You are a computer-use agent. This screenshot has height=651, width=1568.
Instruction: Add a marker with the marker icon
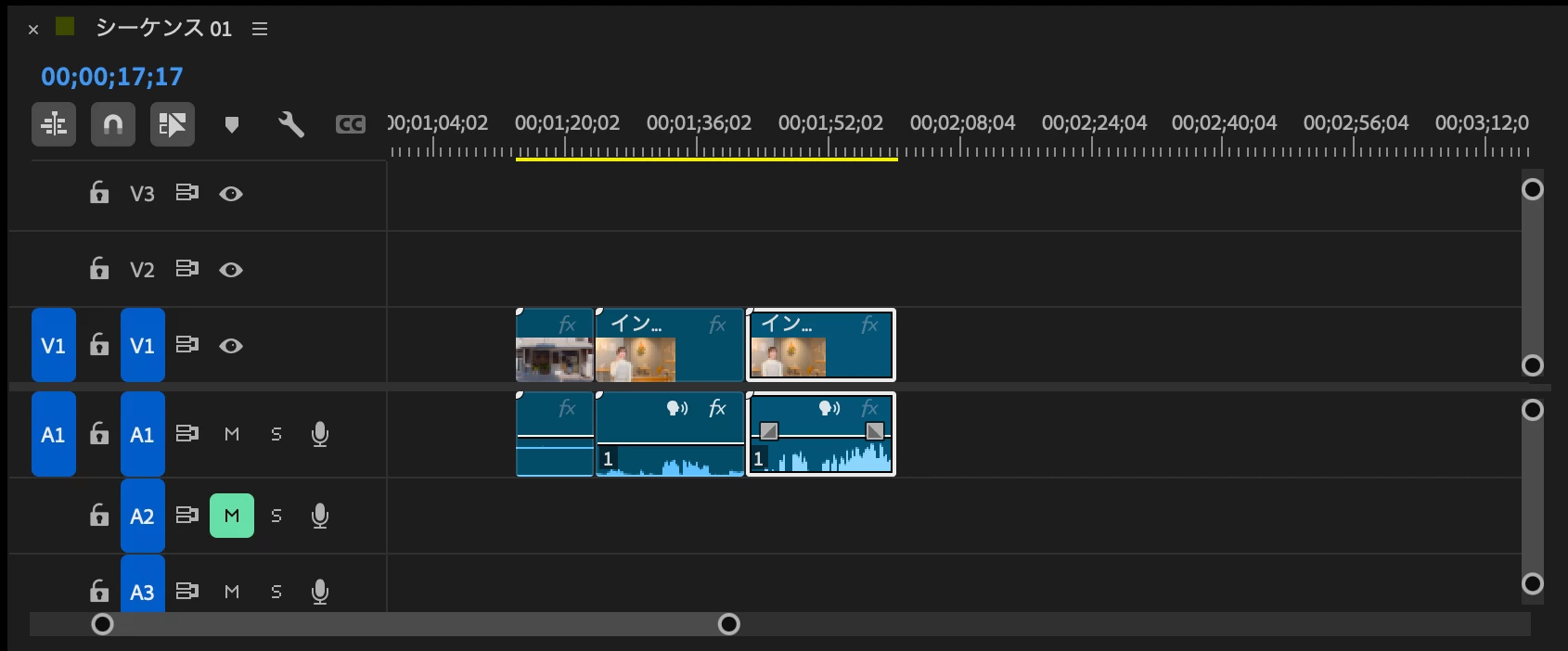[232, 124]
